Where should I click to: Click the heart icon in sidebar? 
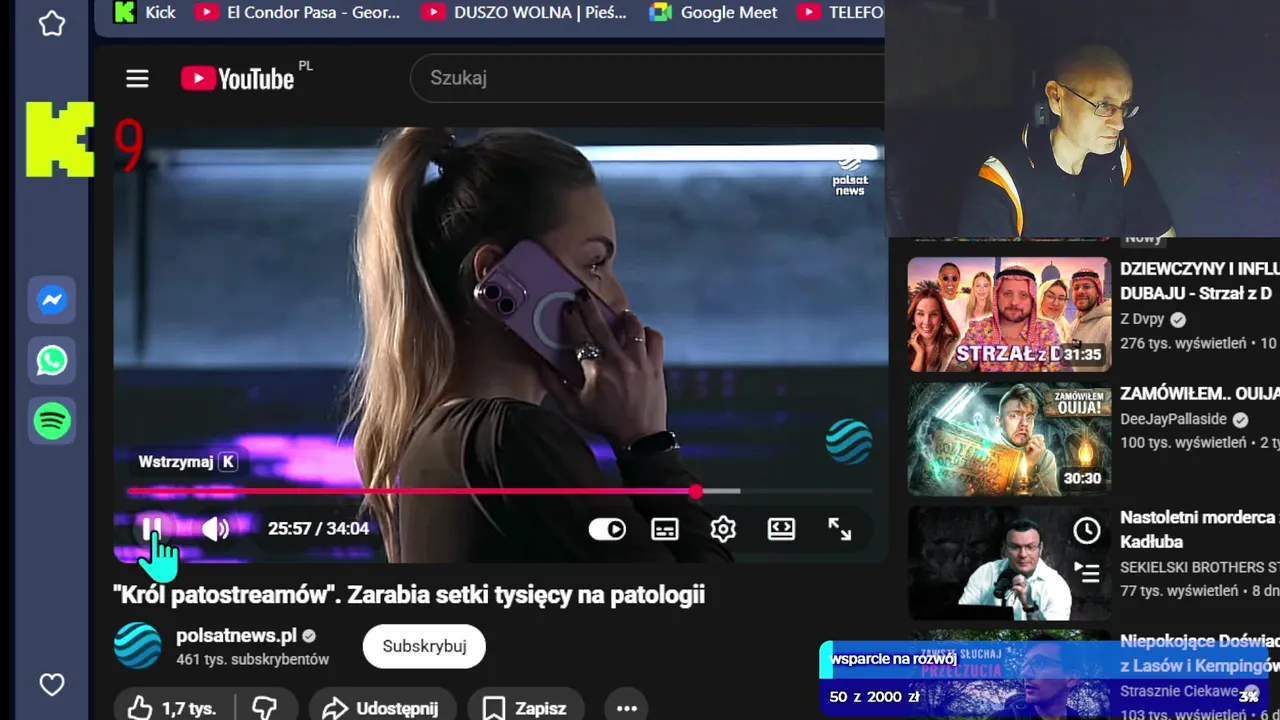click(x=52, y=685)
